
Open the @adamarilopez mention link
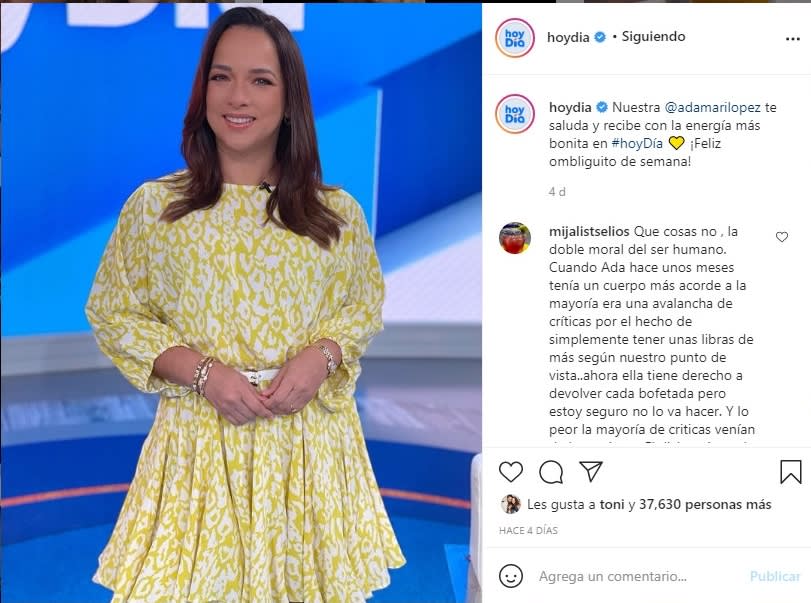tap(712, 108)
